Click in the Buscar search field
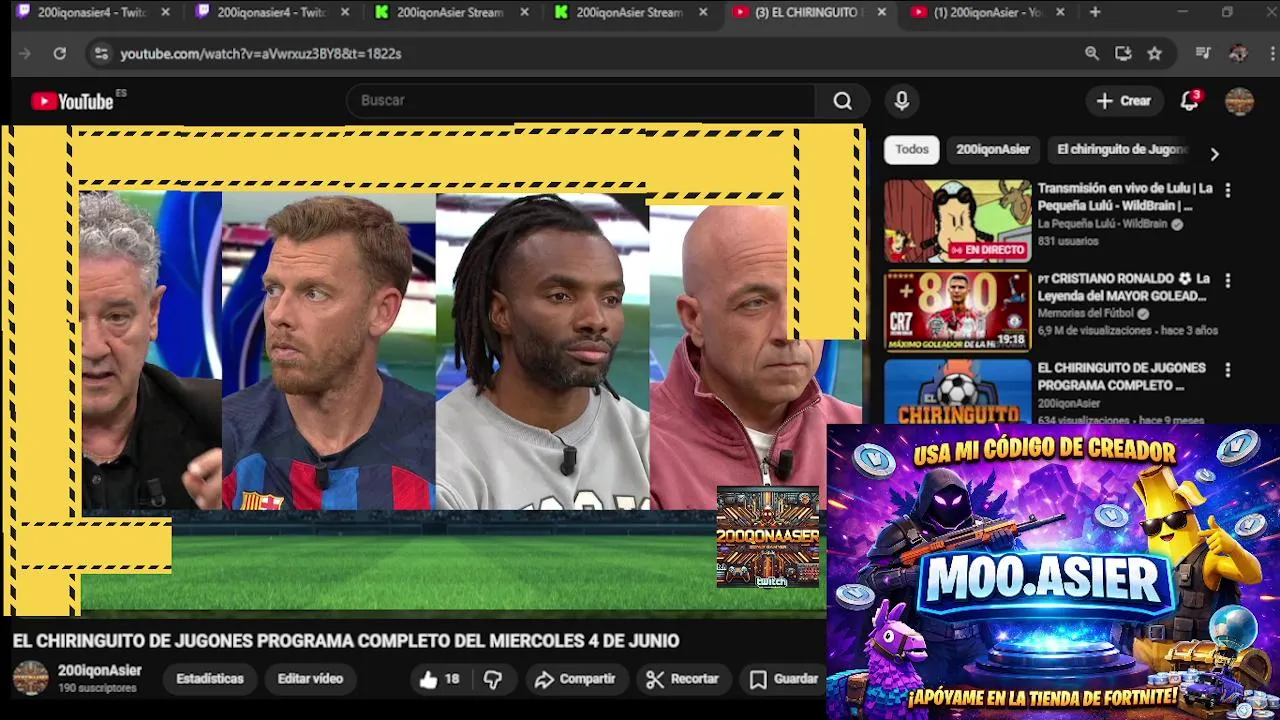The image size is (1280, 720). [x=580, y=100]
